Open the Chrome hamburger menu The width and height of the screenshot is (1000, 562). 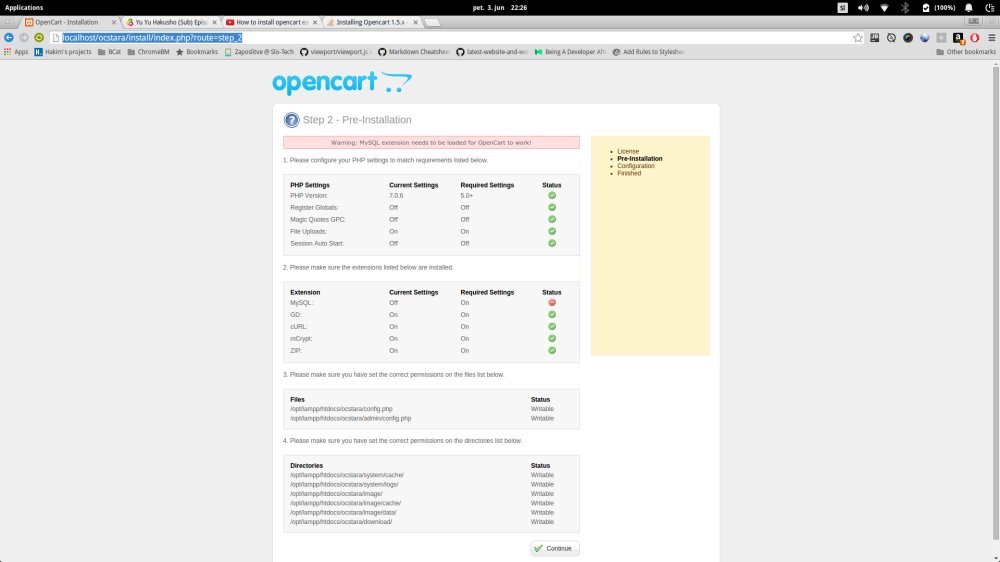click(x=990, y=37)
